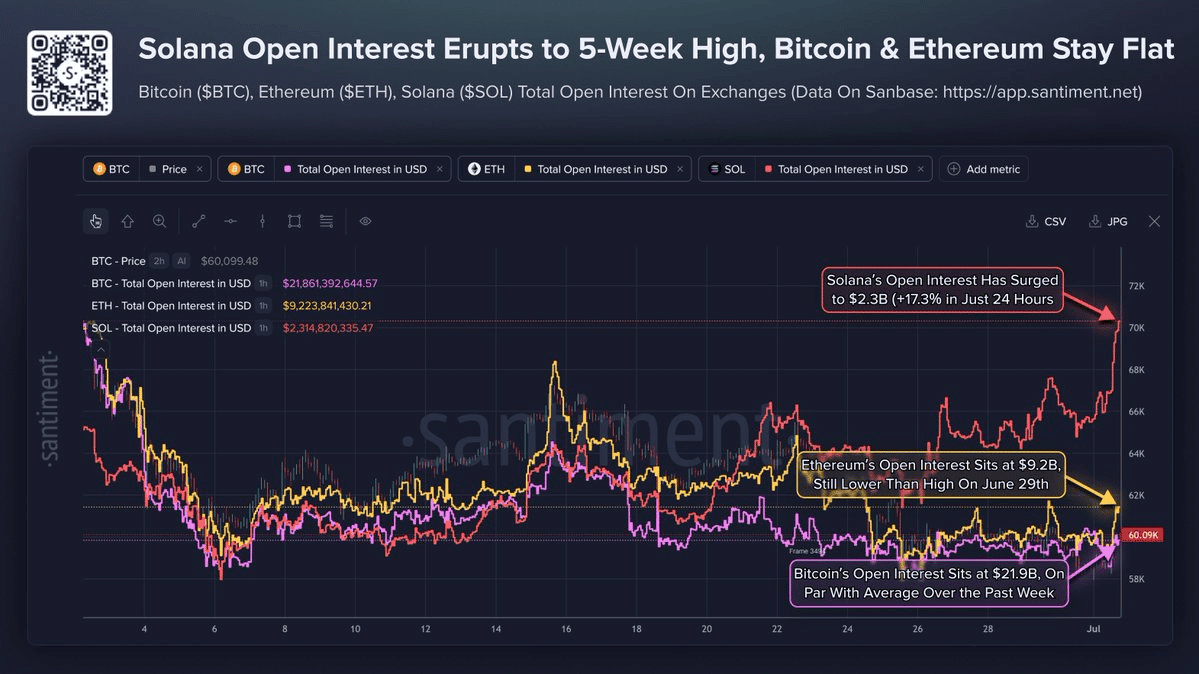Image resolution: width=1199 pixels, height=674 pixels.
Task: Click the Add metric button
Action: (x=984, y=169)
